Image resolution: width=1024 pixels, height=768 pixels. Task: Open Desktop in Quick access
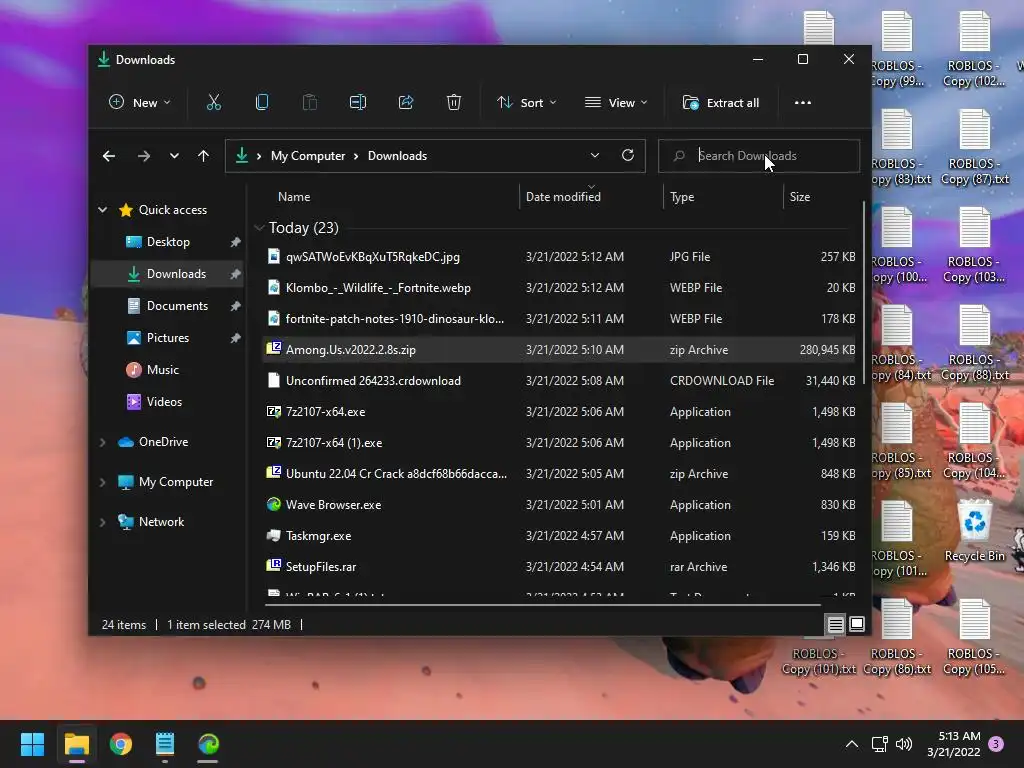click(168, 242)
